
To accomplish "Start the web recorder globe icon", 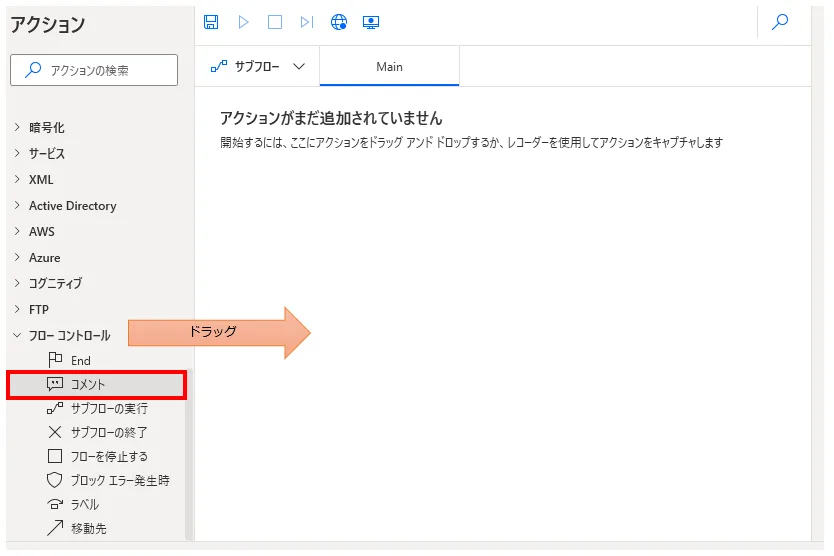I will click(x=339, y=22).
